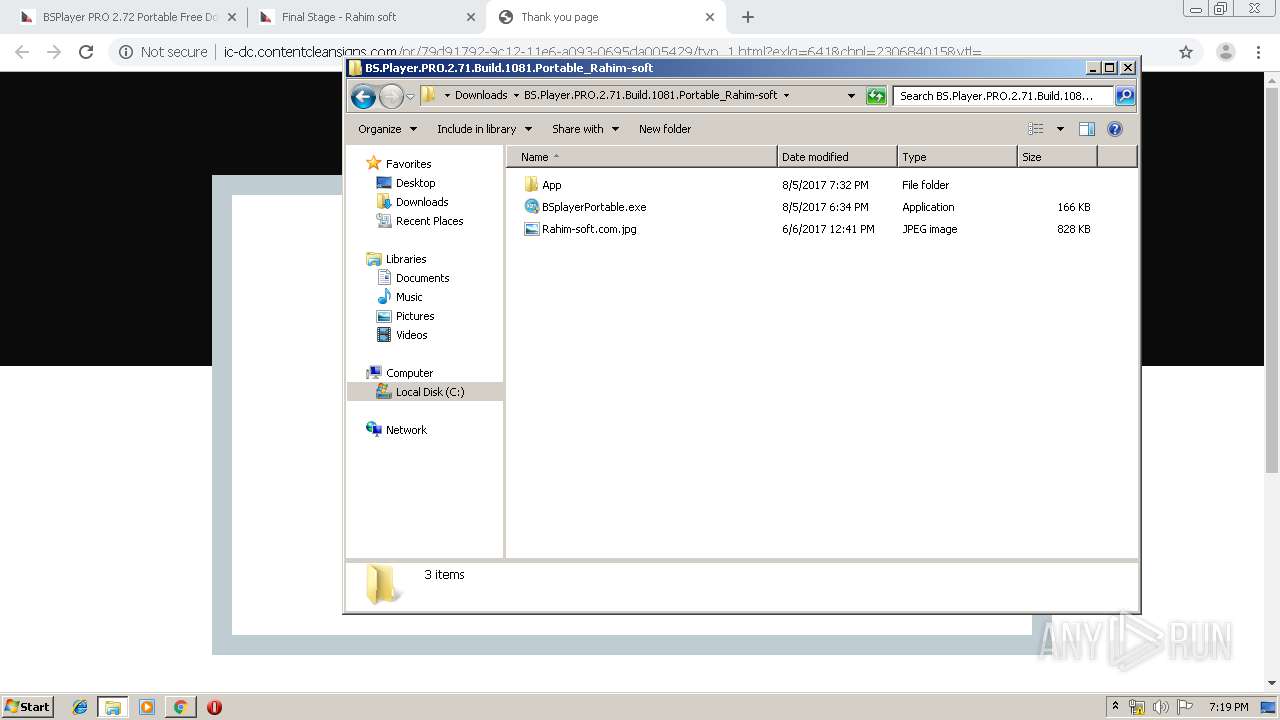The height and width of the screenshot is (720, 1280).
Task: Select the 828 KB size cell
Action: (1073, 229)
